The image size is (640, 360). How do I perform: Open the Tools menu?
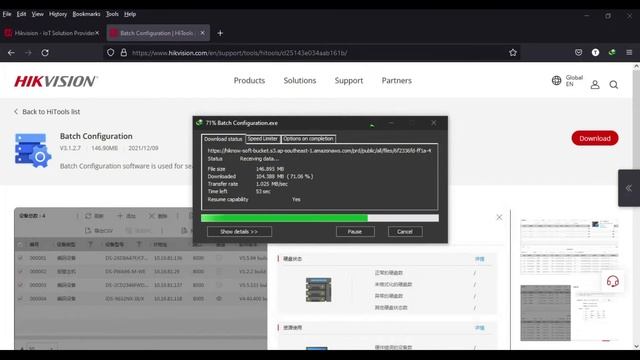click(x=112, y=14)
